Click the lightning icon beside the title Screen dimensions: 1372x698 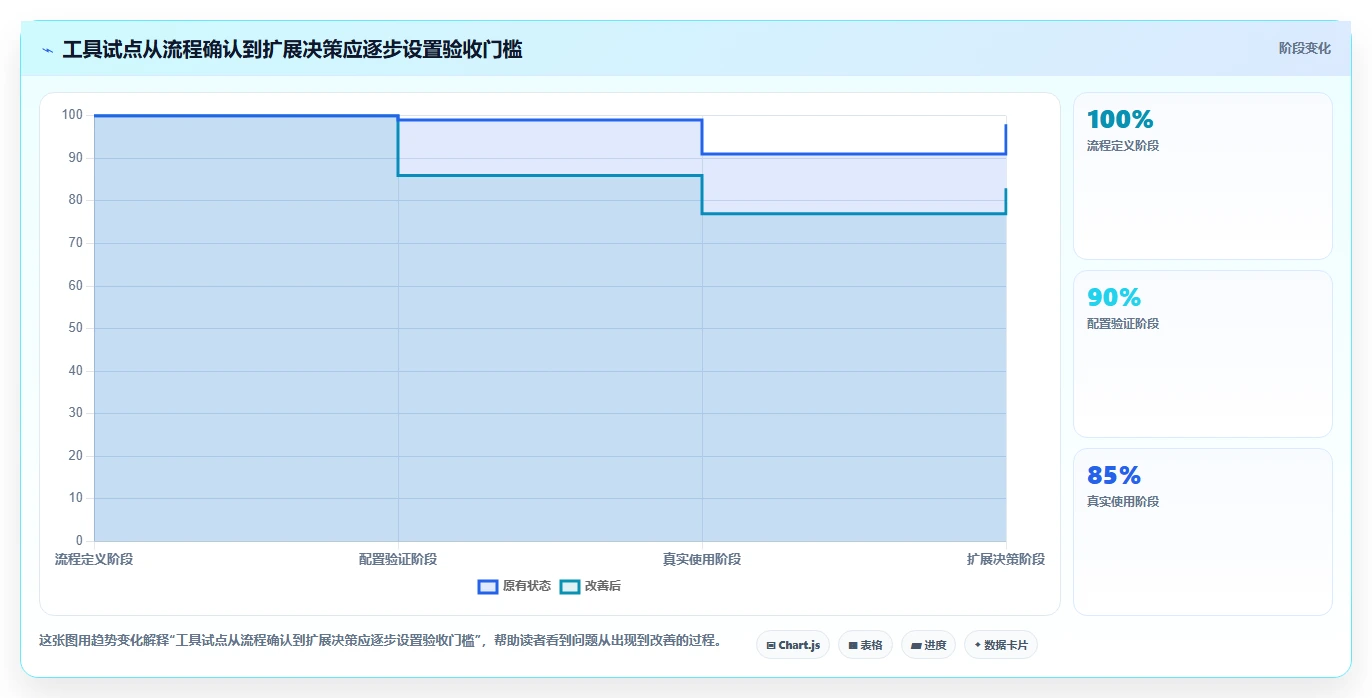[48, 50]
